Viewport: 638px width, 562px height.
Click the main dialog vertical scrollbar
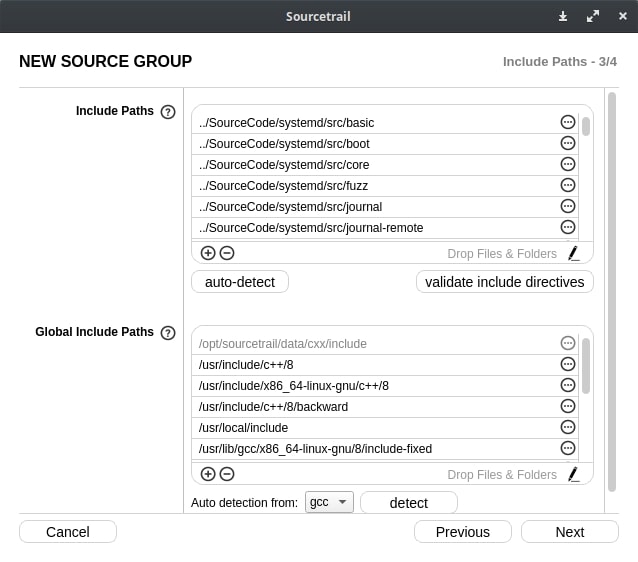[x=611, y=290]
